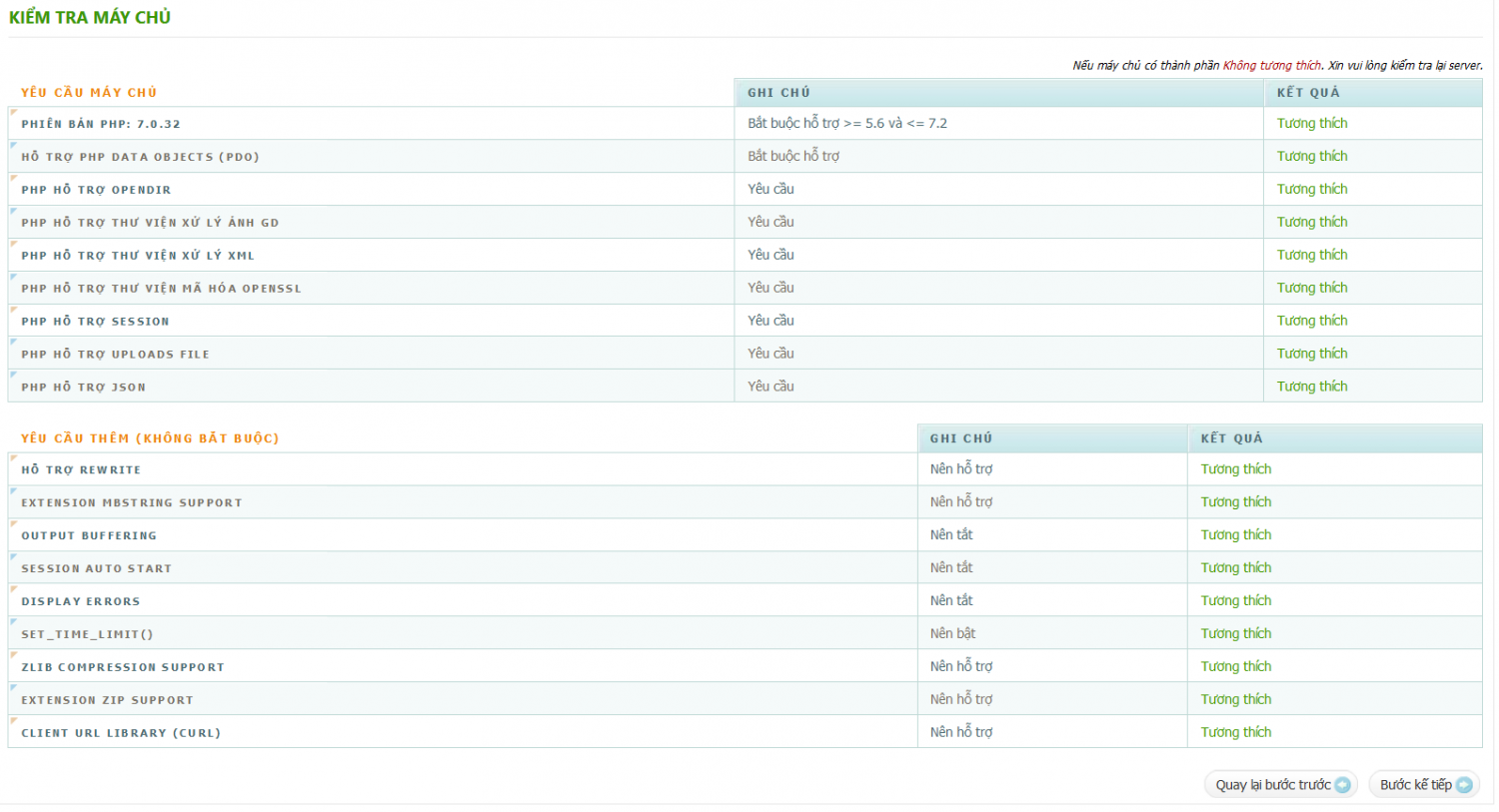Select 'Hỗ trợ PHP Data Objects (PDO)' row label
Image resolution: width=1499 pixels, height=812 pixels.
140,157
